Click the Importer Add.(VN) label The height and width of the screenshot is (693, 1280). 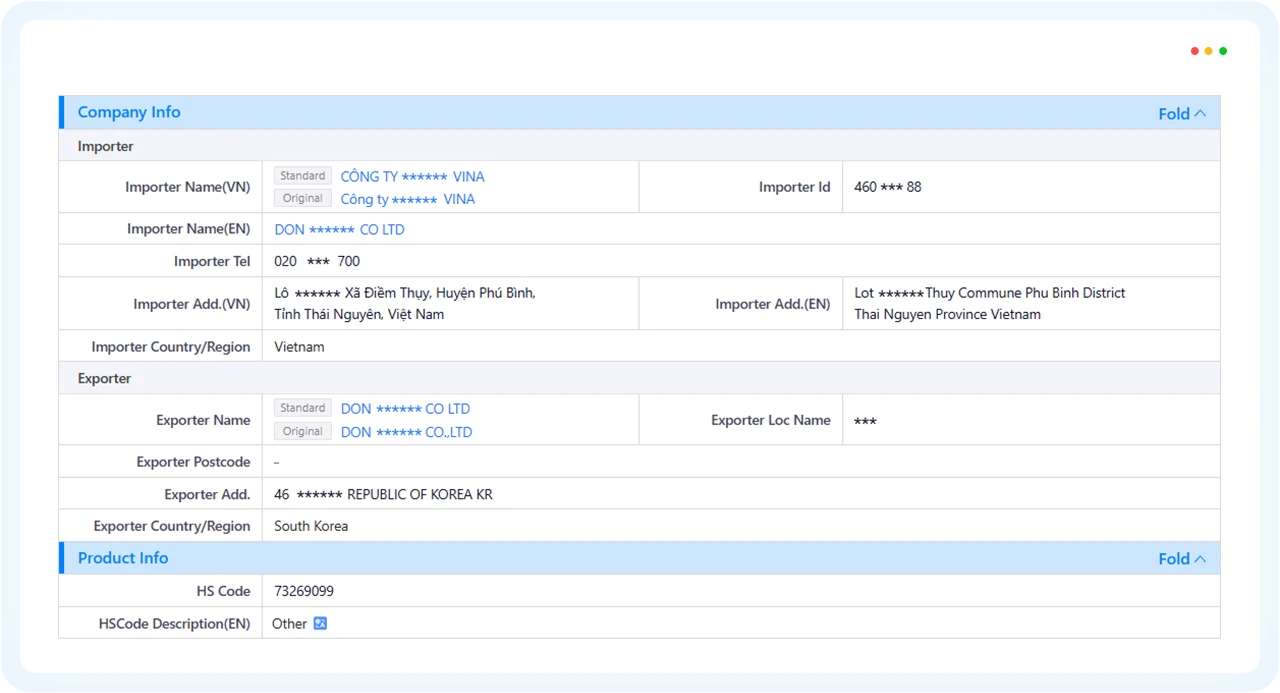point(192,304)
